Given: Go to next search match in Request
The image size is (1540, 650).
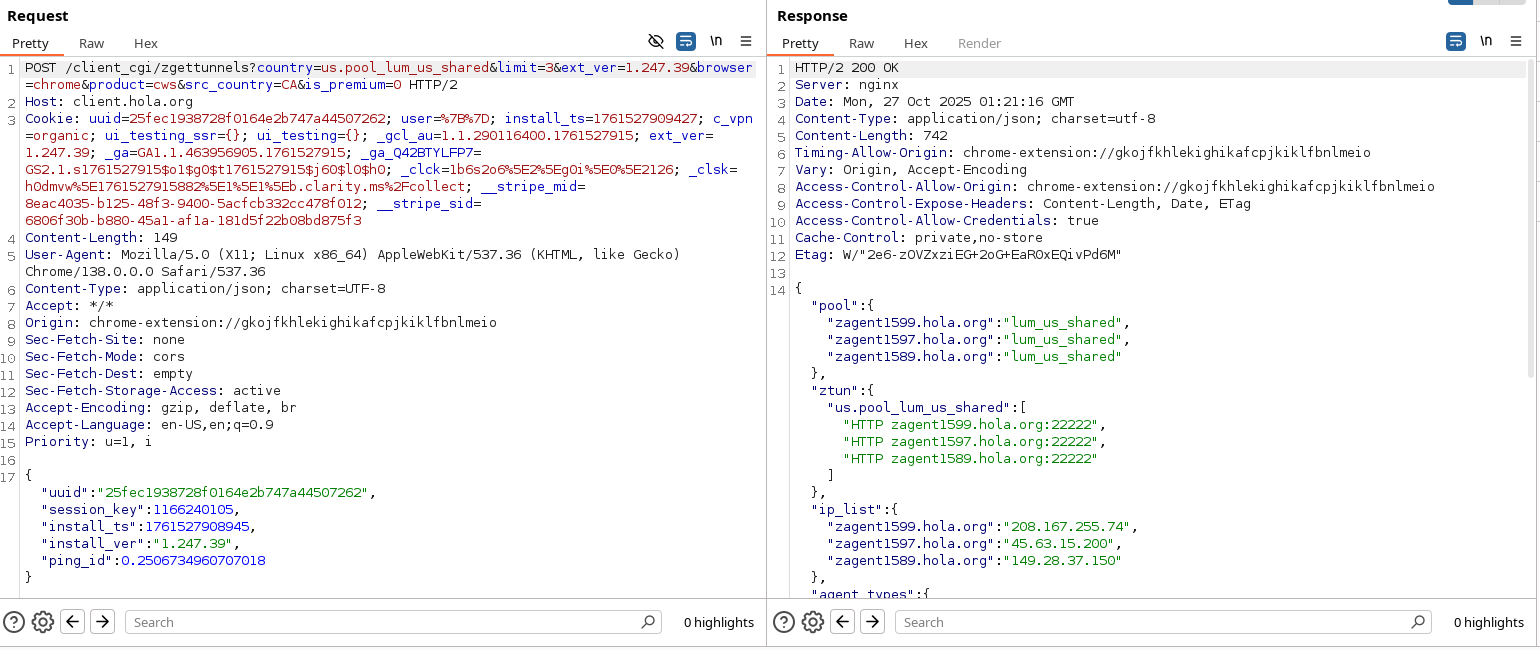Looking at the screenshot, I should tap(102, 622).
